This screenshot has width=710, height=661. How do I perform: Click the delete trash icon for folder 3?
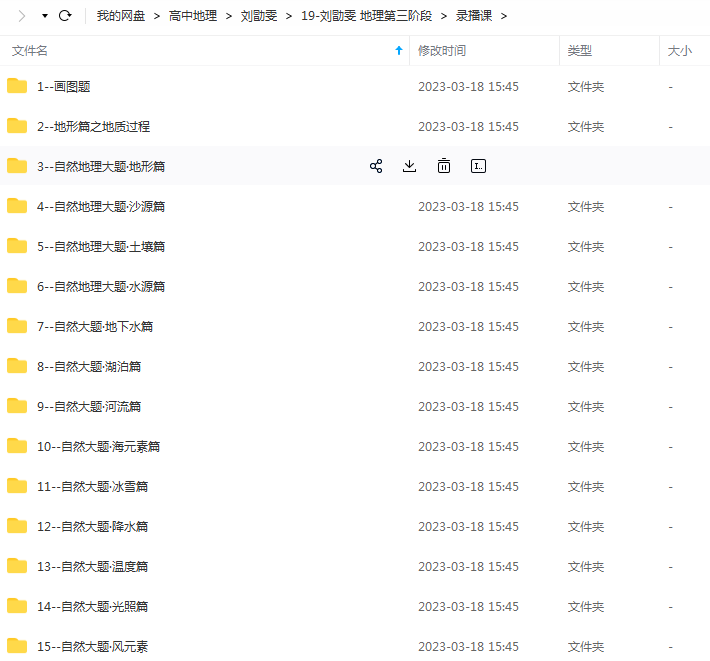click(443, 166)
